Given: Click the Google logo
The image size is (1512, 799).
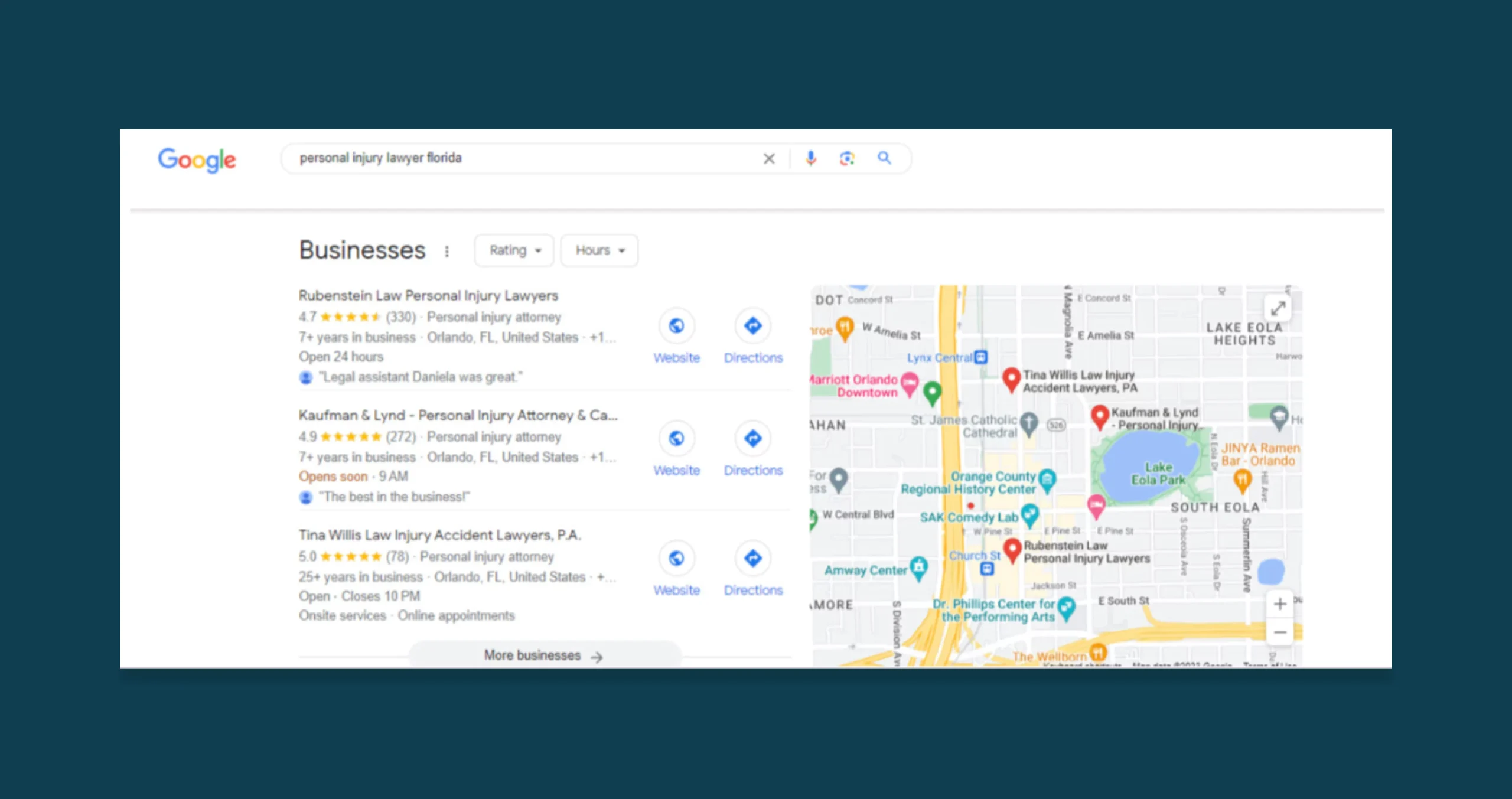Looking at the screenshot, I should pyautogui.click(x=197, y=159).
